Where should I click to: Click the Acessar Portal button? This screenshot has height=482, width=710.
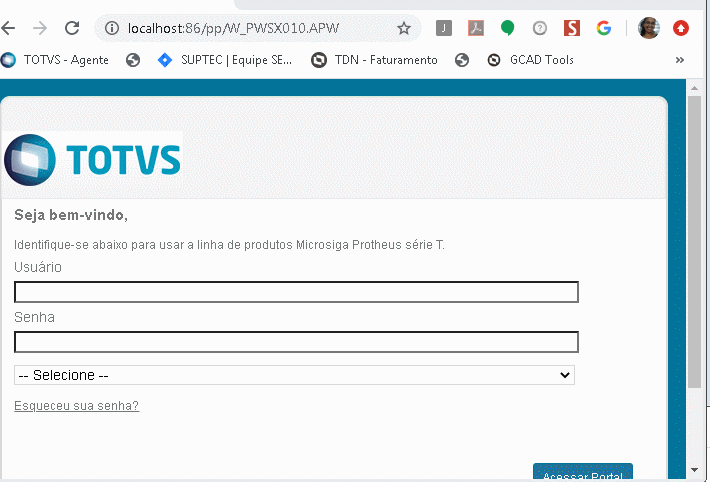coord(583,472)
